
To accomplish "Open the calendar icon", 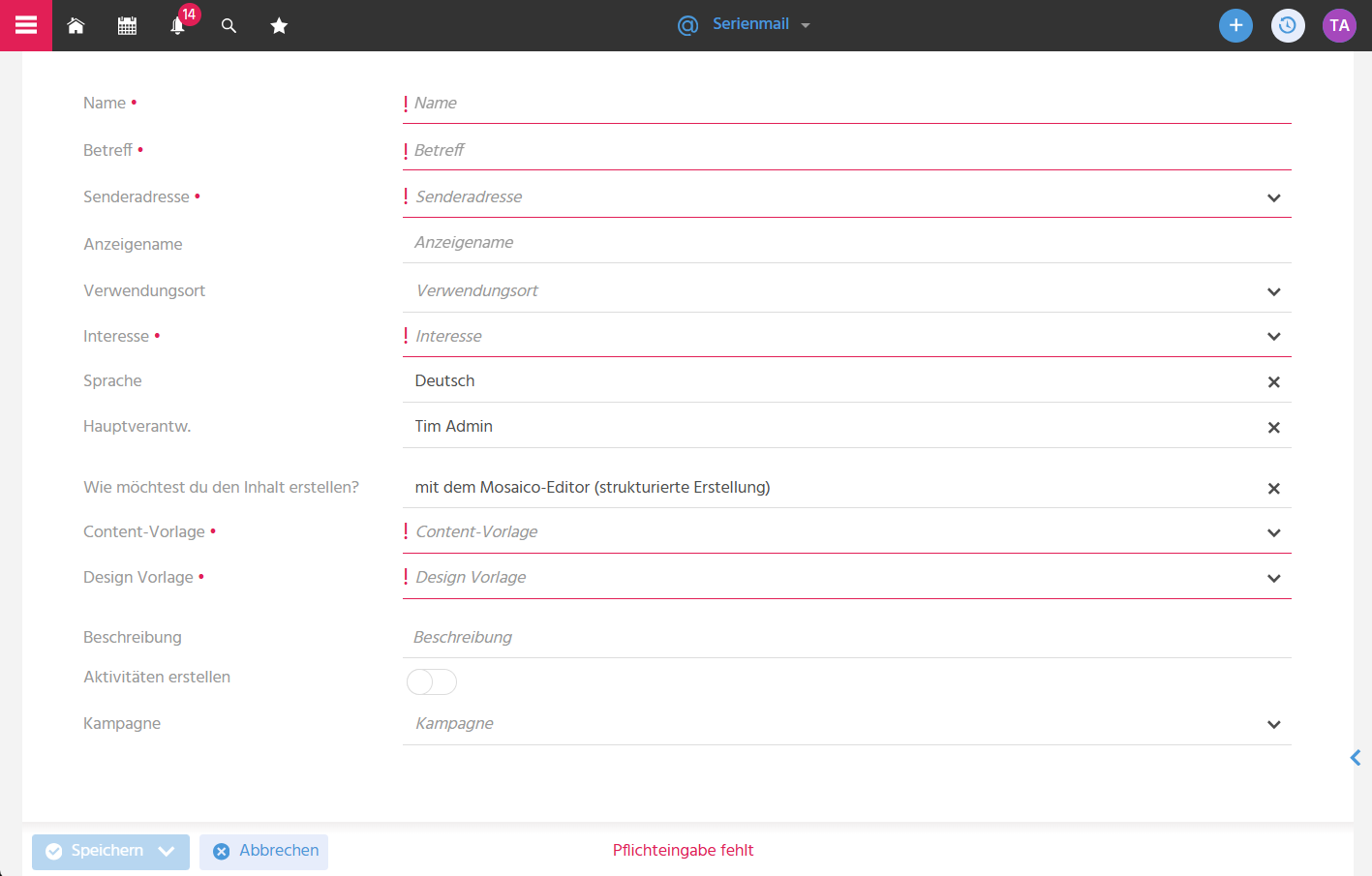I will 127,26.
